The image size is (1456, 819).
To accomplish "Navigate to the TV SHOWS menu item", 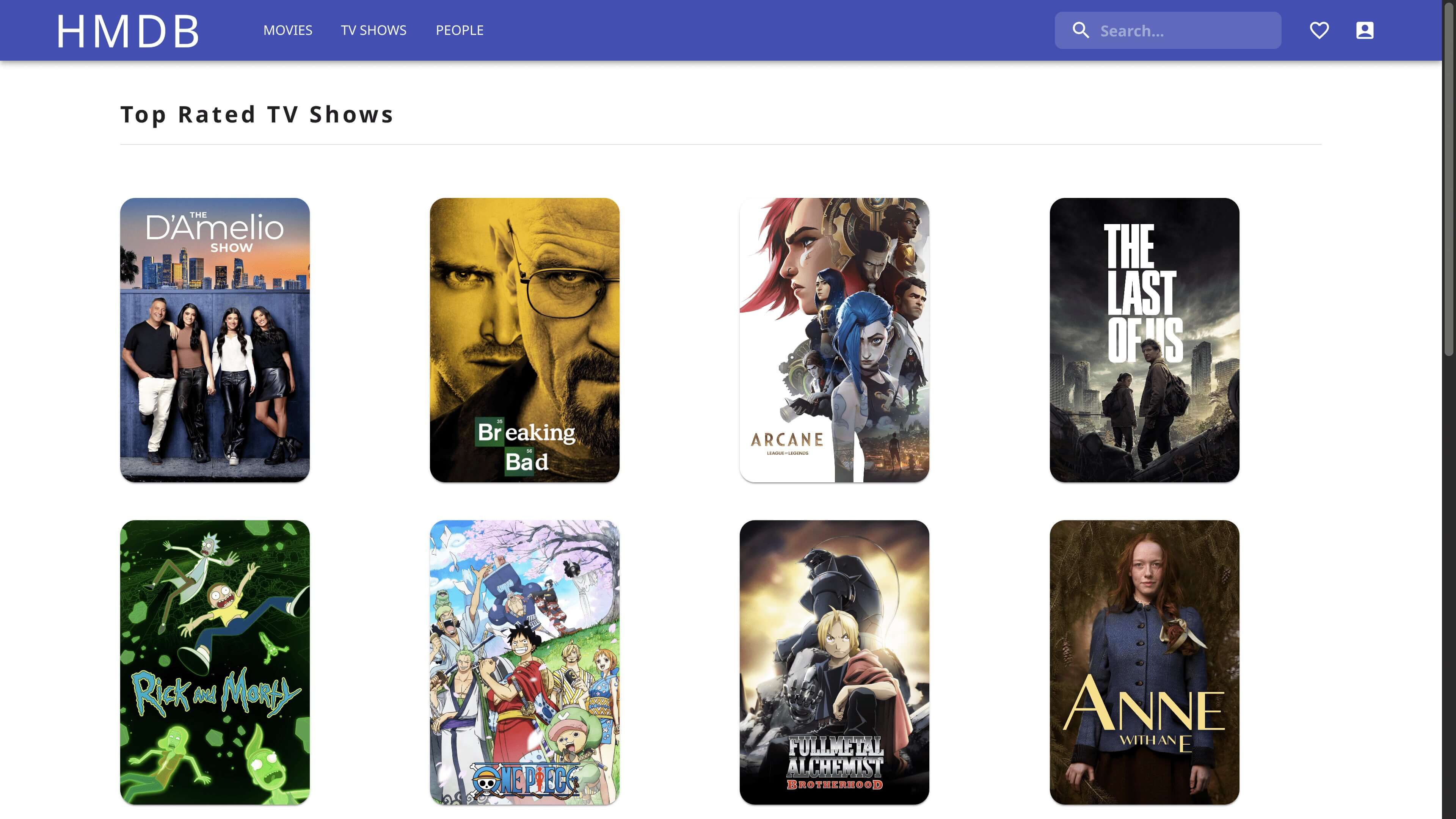I will pyautogui.click(x=374, y=30).
